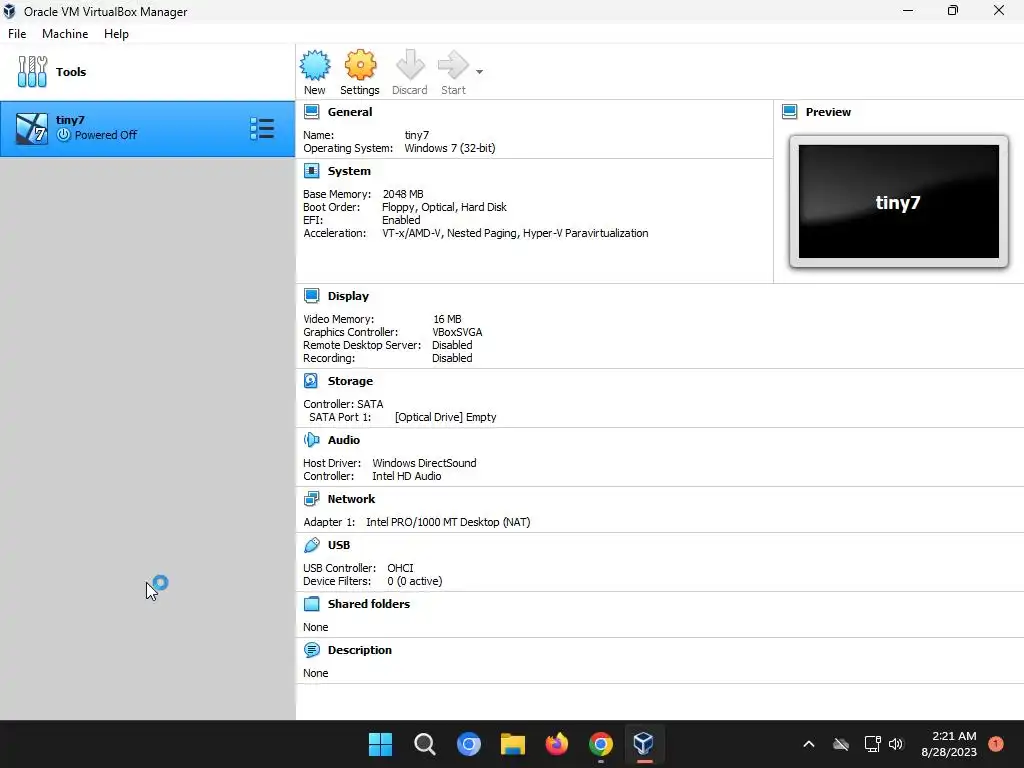Click the Preview panel monitor icon
The height and width of the screenshot is (768, 1024).
click(x=790, y=112)
